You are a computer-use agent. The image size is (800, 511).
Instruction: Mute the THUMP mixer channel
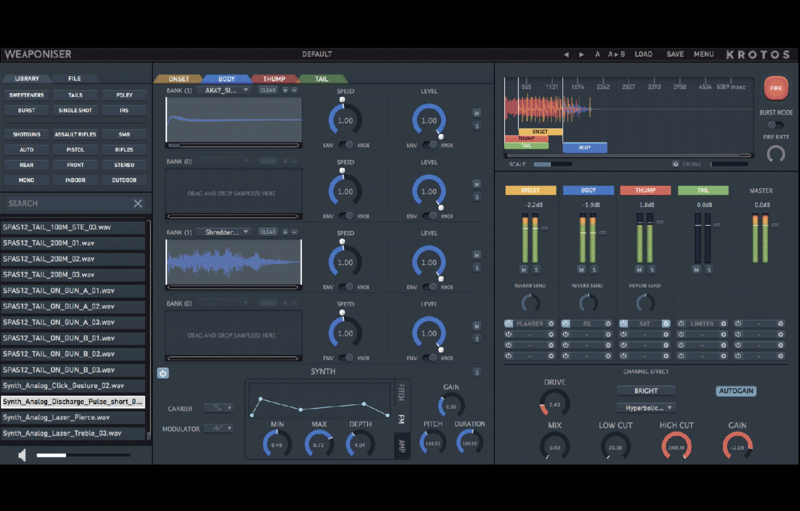[x=639, y=269]
